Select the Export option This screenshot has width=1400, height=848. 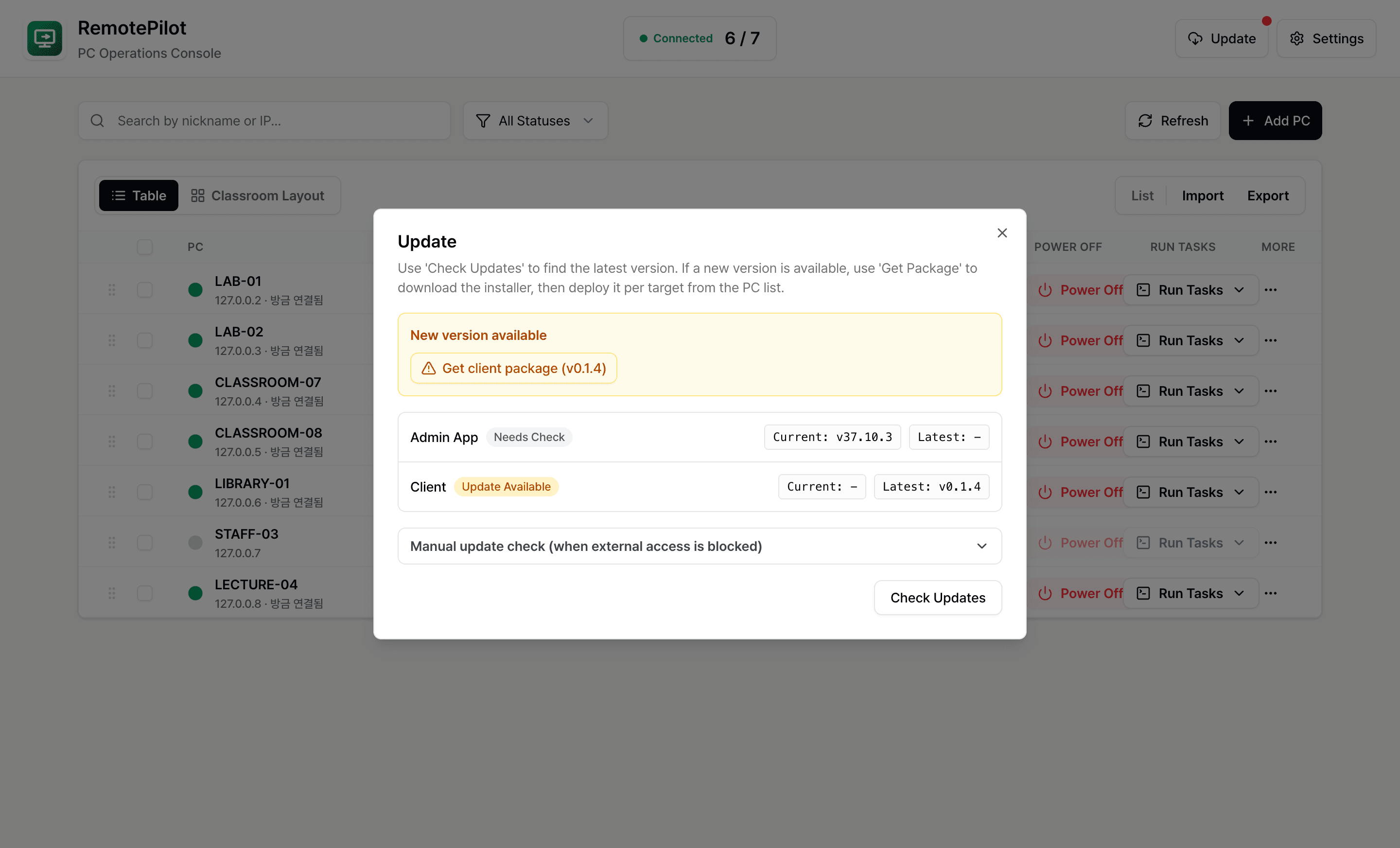coord(1268,195)
